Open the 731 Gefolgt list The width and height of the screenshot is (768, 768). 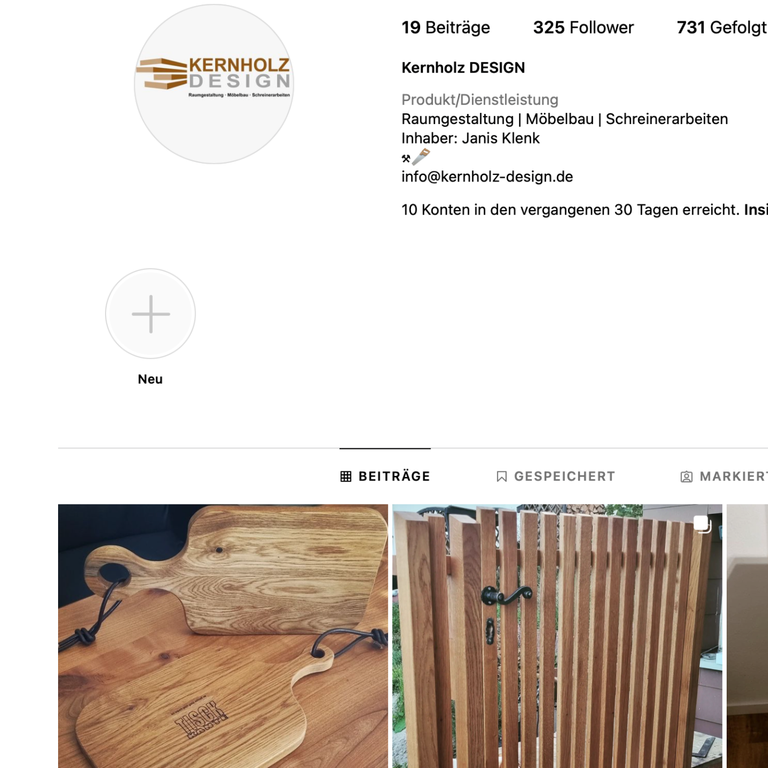722,27
